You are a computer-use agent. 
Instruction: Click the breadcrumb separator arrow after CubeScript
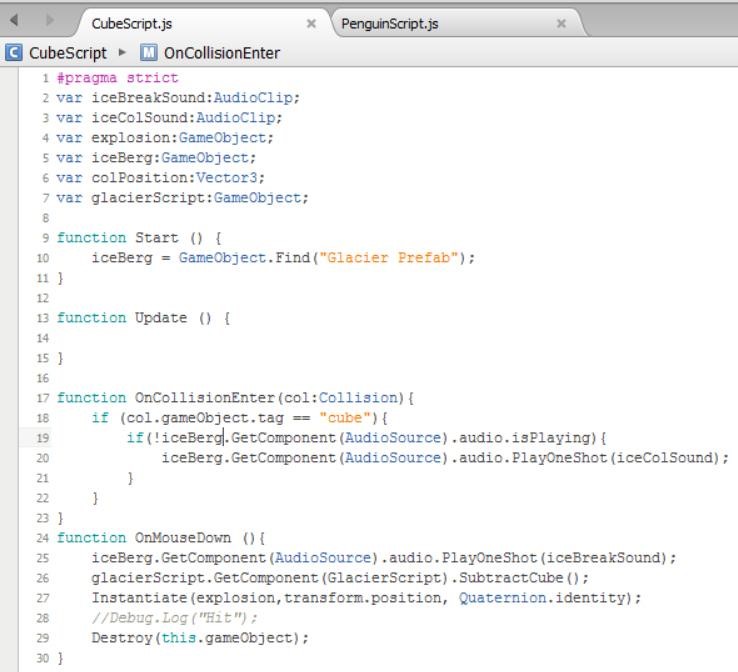(123, 53)
